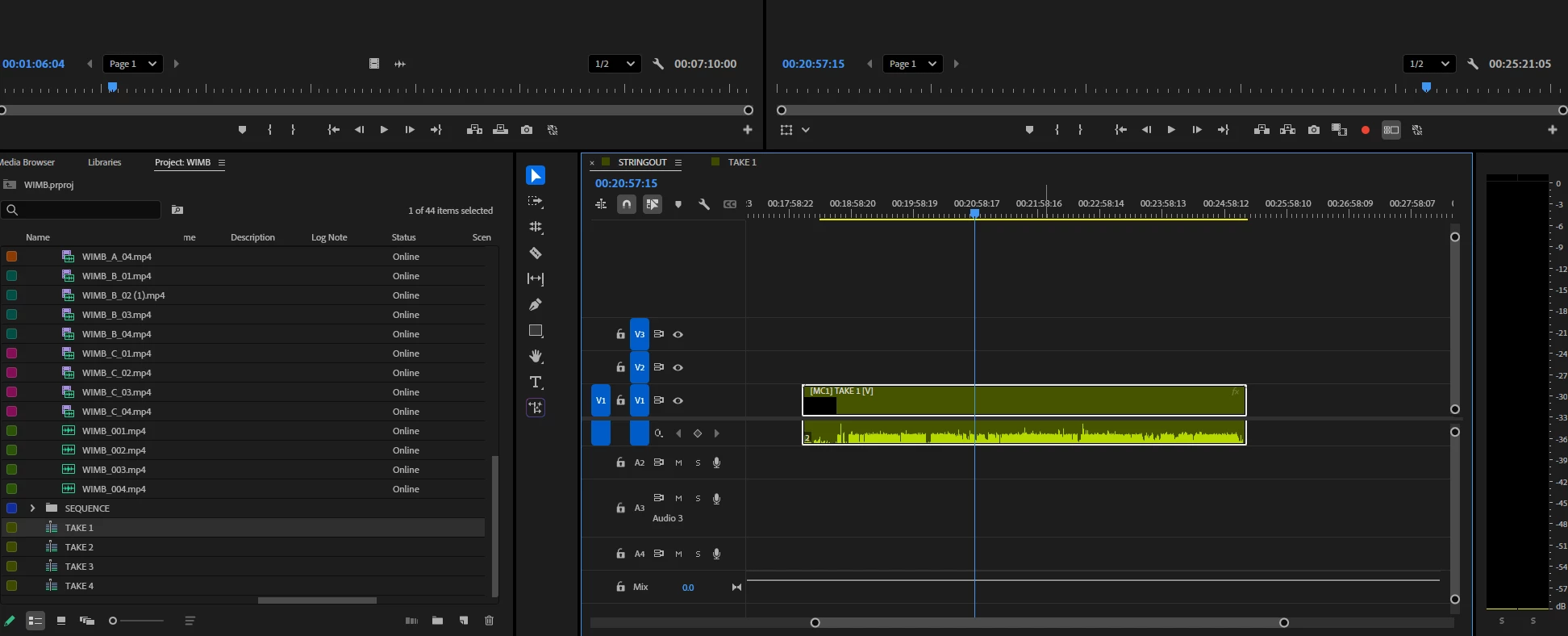
Task: Enable Snap in the timeline
Action: (626, 205)
